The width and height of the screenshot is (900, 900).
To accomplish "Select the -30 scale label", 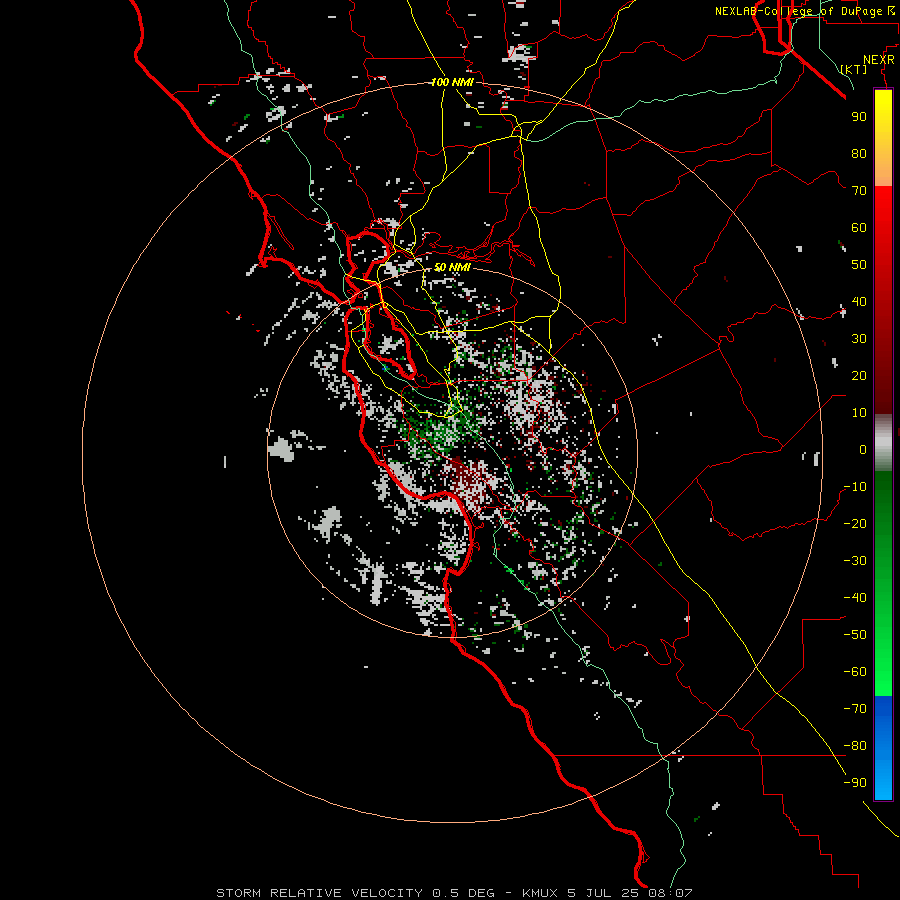I will point(855,561).
